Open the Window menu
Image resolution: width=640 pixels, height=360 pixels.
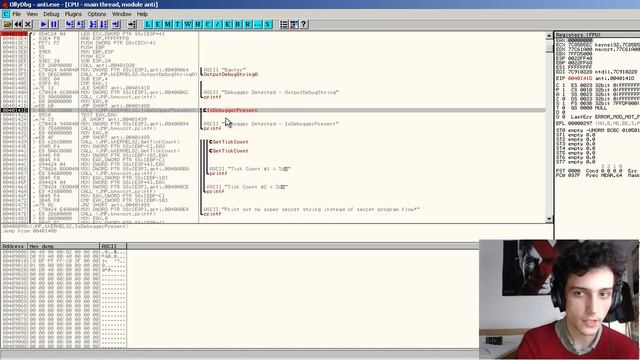click(122, 14)
